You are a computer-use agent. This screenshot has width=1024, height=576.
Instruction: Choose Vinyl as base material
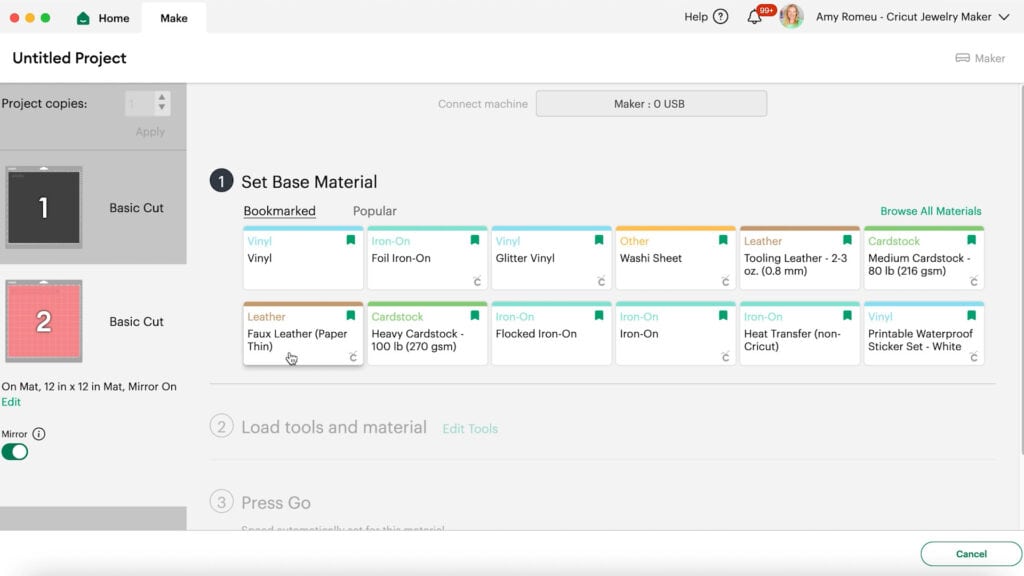[x=303, y=258]
